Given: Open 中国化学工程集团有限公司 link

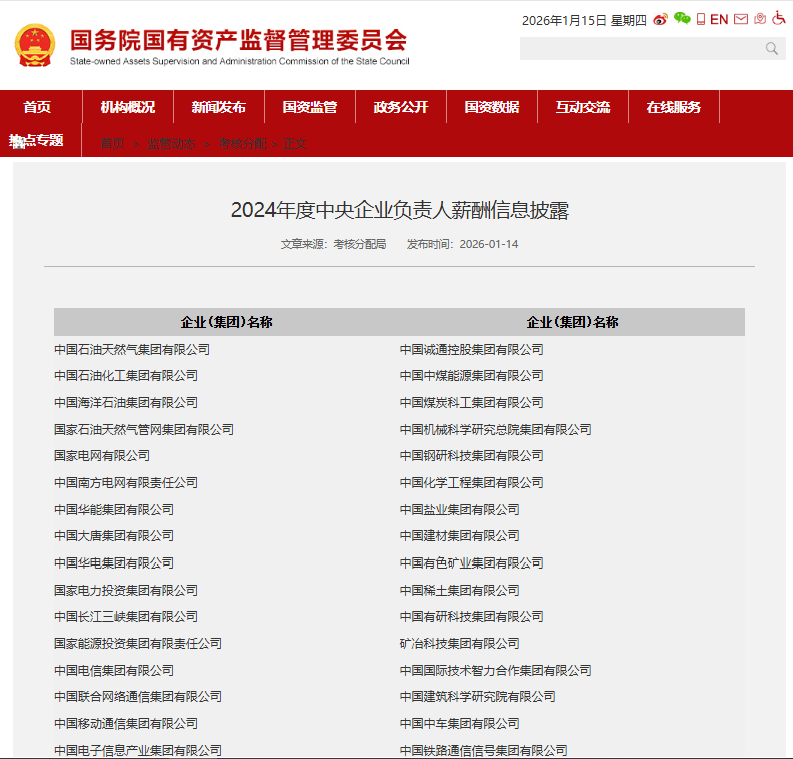Looking at the screenshot, I should coord(471,482).
